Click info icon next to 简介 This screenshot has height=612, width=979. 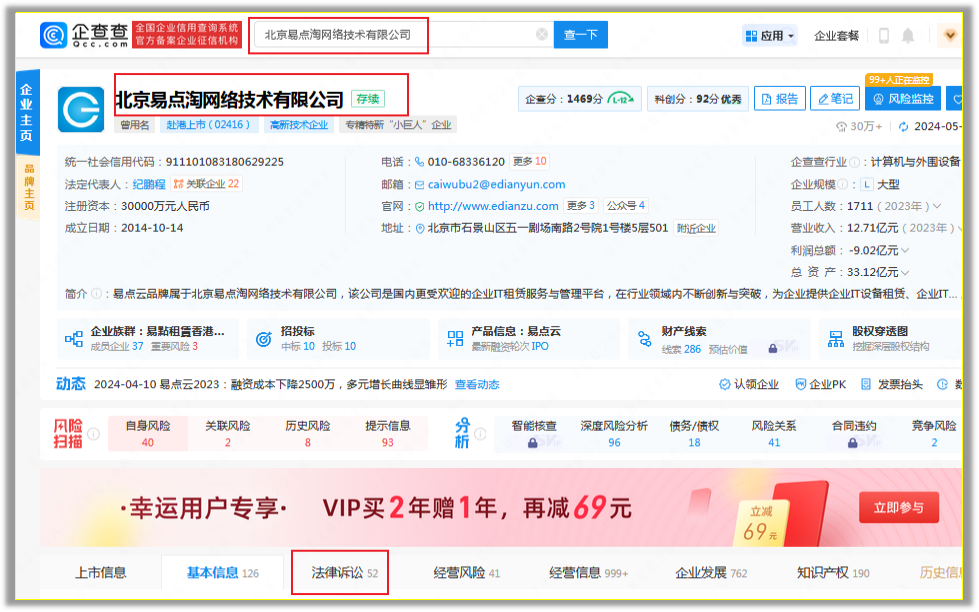96,294
